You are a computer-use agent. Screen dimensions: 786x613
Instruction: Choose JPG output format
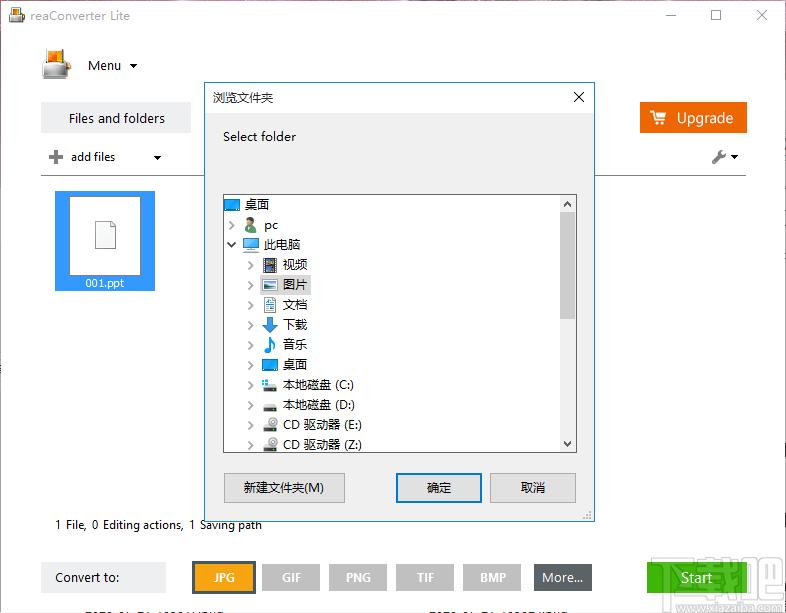pyautogui.click(x=224, y=577)
